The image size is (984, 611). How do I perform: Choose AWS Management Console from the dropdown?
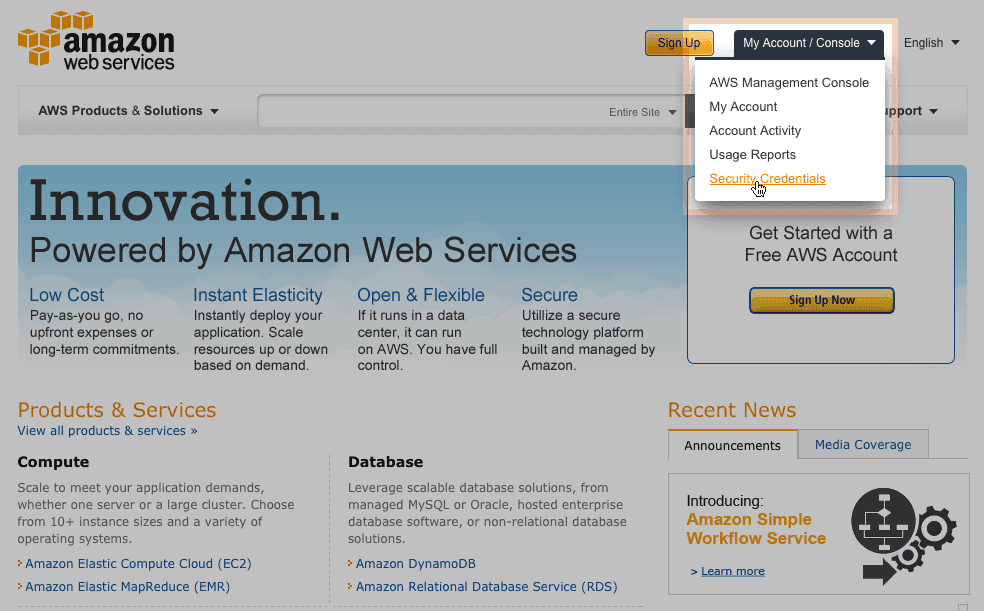[x=788, y=82]
